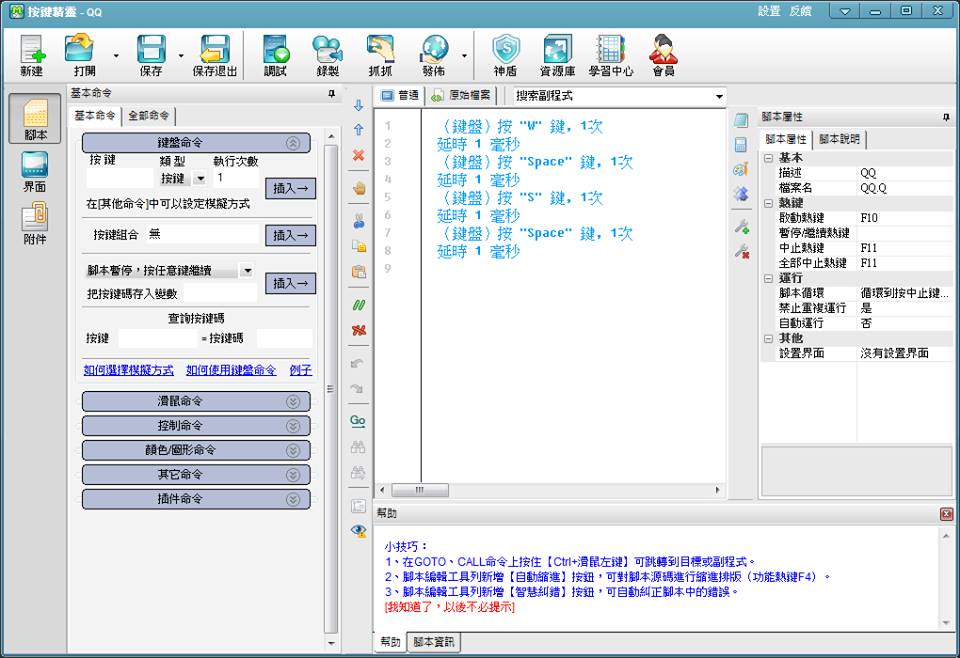Open the 腳本暫停 command dropdown
Image resolution: width=960 pixels, height=658 pixels.
pos(247,271)
